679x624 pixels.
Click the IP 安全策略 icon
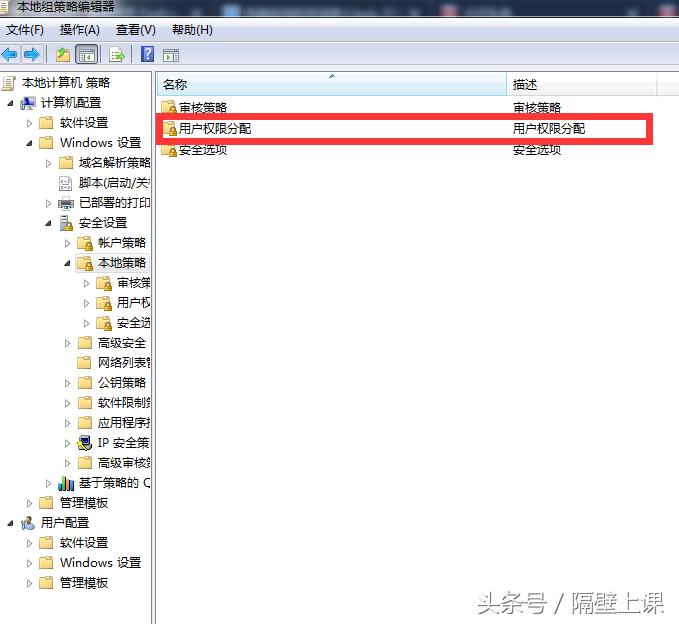coord(85,443)
